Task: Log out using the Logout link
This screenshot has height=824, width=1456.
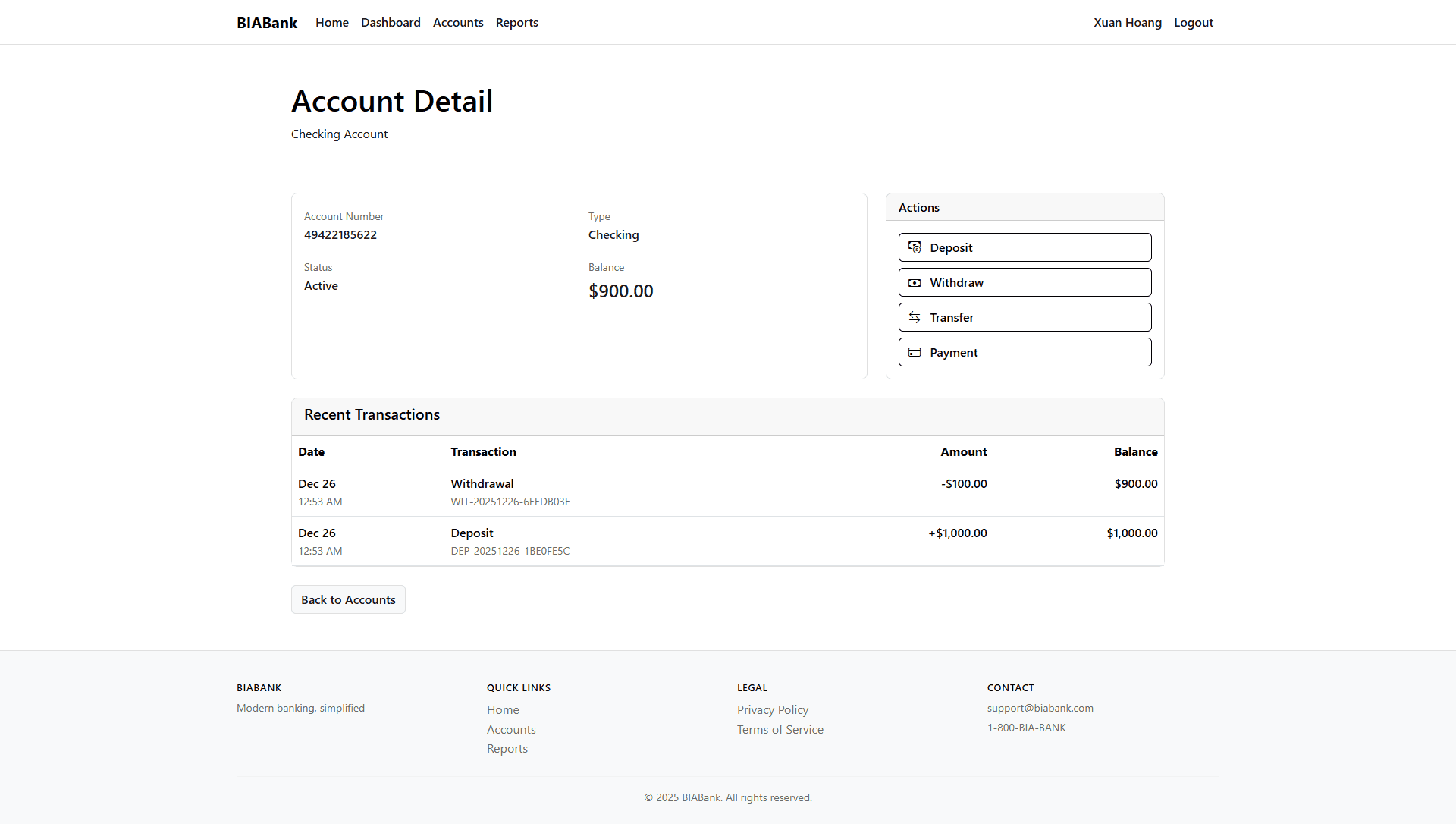Action: click(x=1193, y=22)
